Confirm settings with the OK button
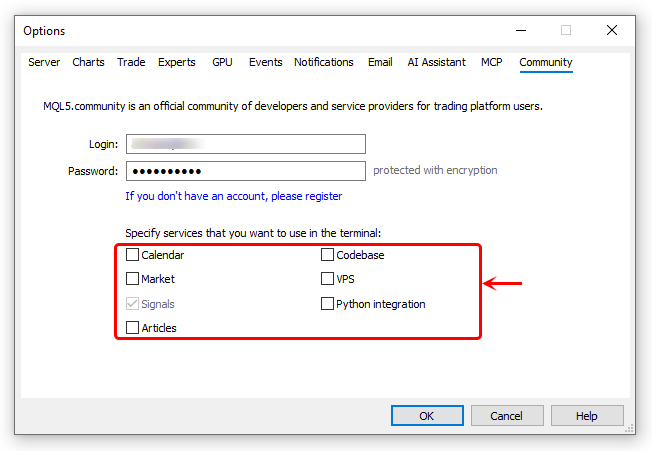This screenshot has width=652, height=451. [x=427, y=416]
